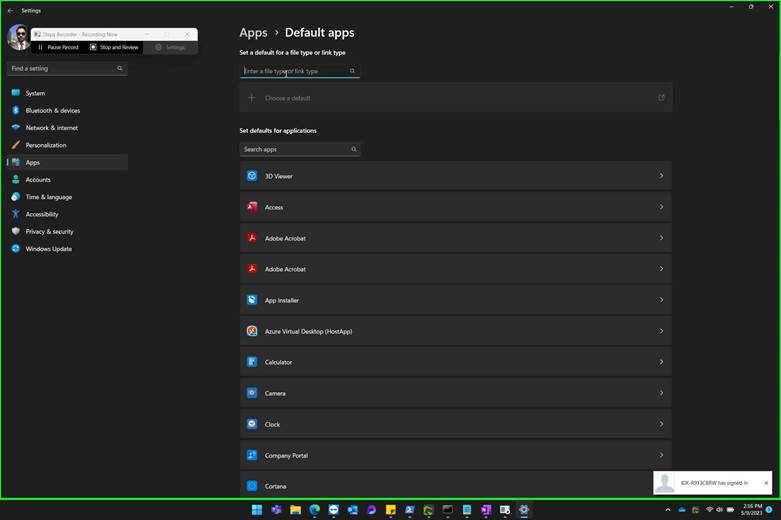Click the Cortana app icon
Image resolution: width=781 pixels, height=520 pixels.
252,486
